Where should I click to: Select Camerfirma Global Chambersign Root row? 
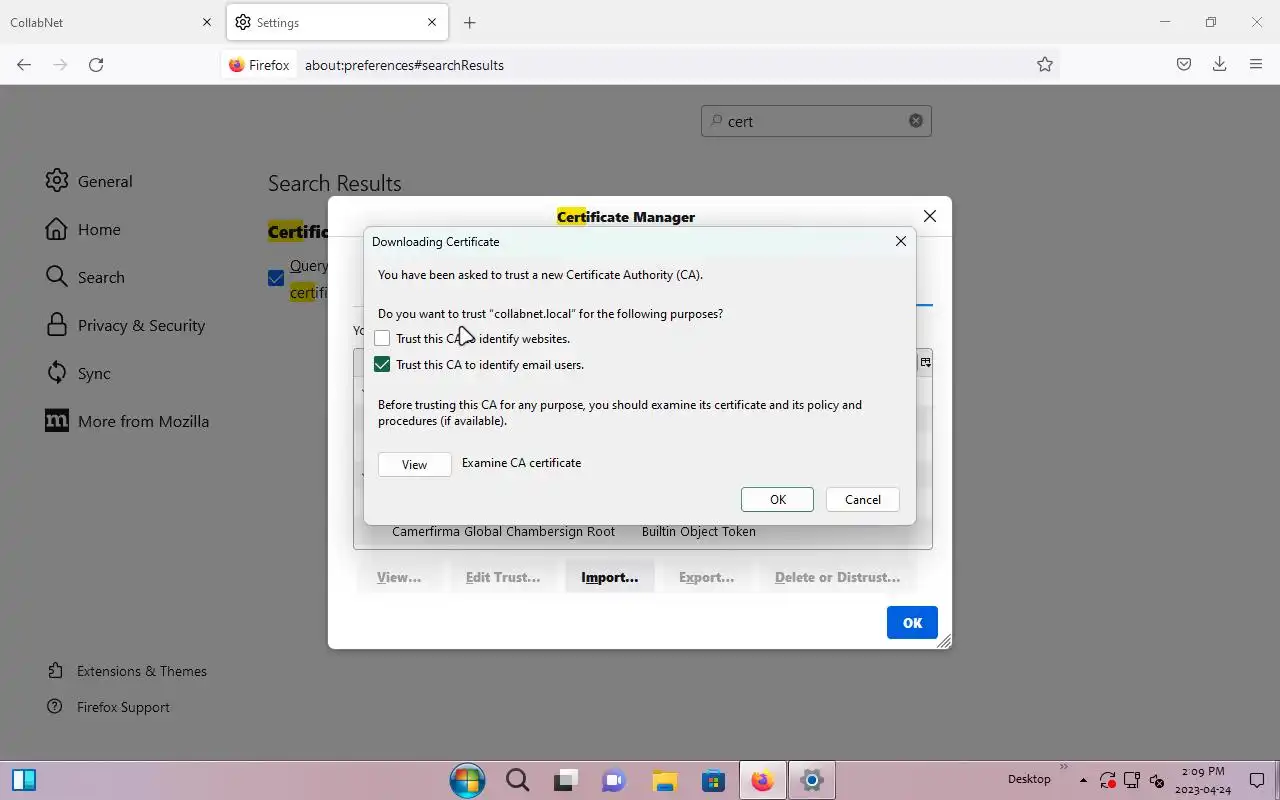[x=642, y=532]
